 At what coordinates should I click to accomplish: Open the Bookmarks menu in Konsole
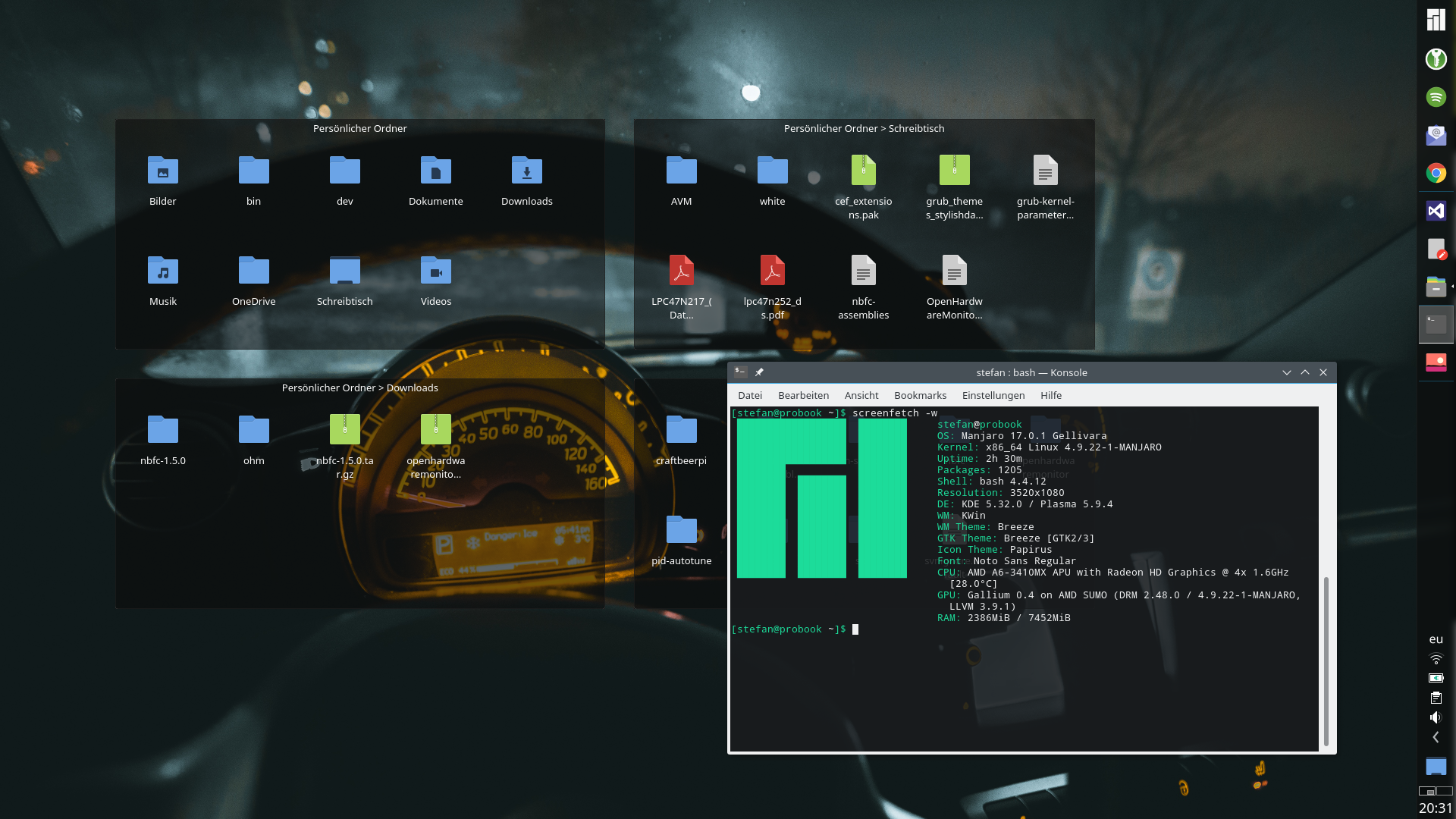pos(920,395)
